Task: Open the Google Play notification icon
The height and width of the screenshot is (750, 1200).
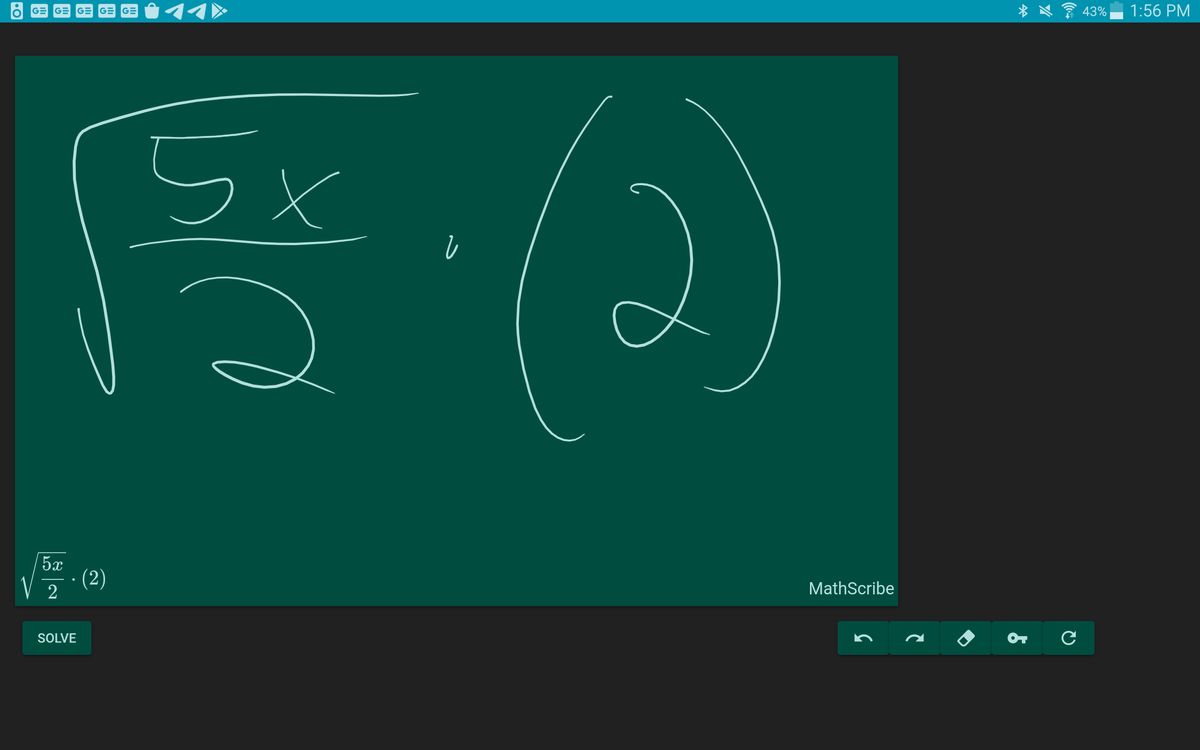Action: [218, 12]
